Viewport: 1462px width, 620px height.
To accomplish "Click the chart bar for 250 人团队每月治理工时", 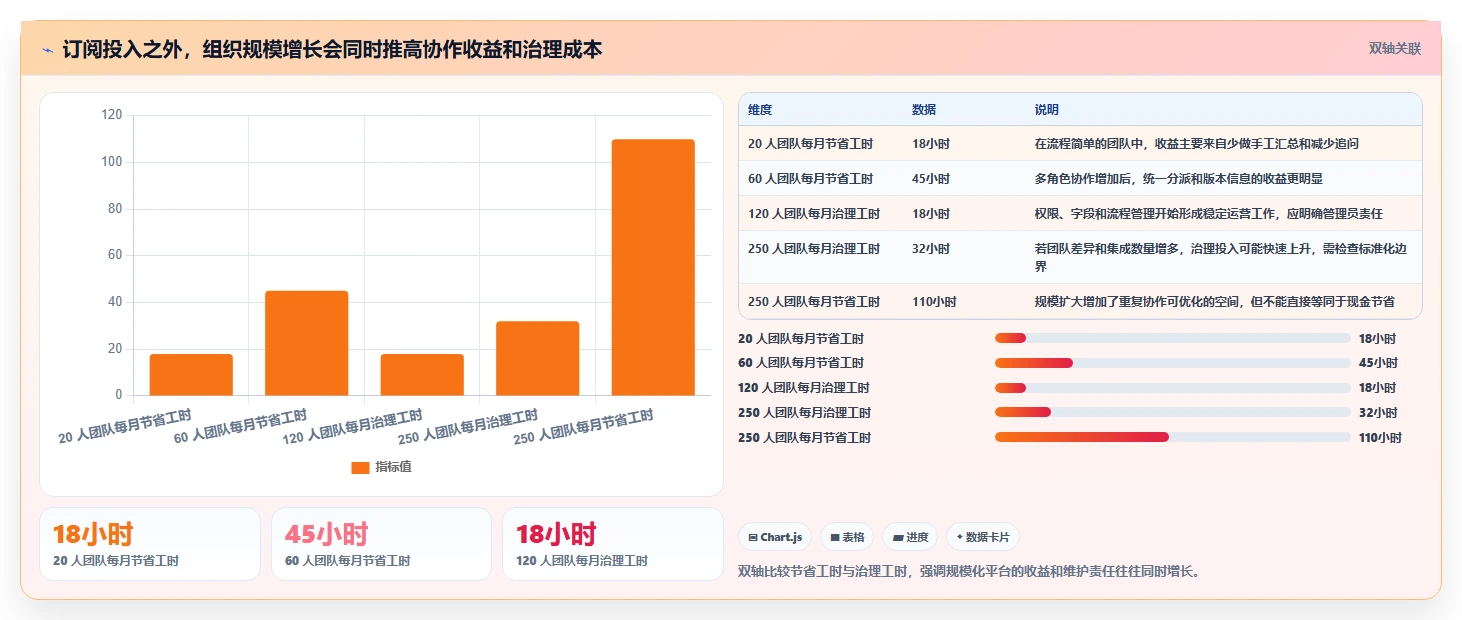I will [538, 358].
